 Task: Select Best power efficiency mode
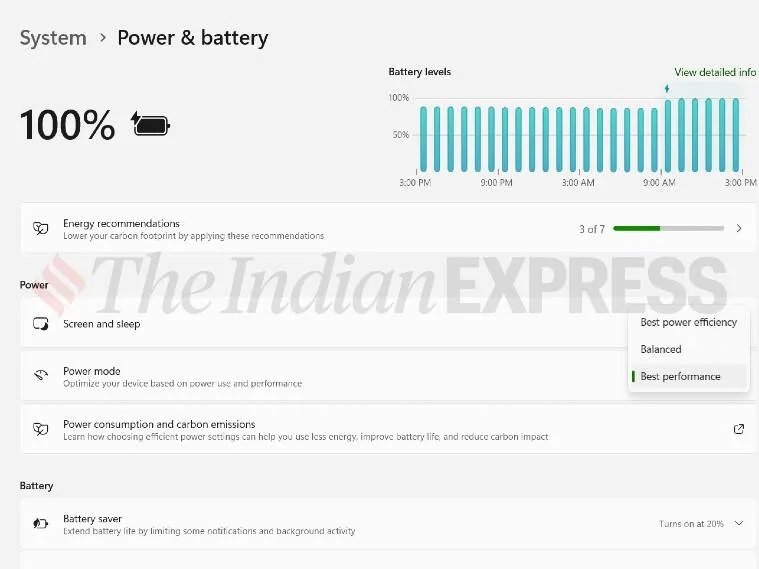(x=688, y=322)
